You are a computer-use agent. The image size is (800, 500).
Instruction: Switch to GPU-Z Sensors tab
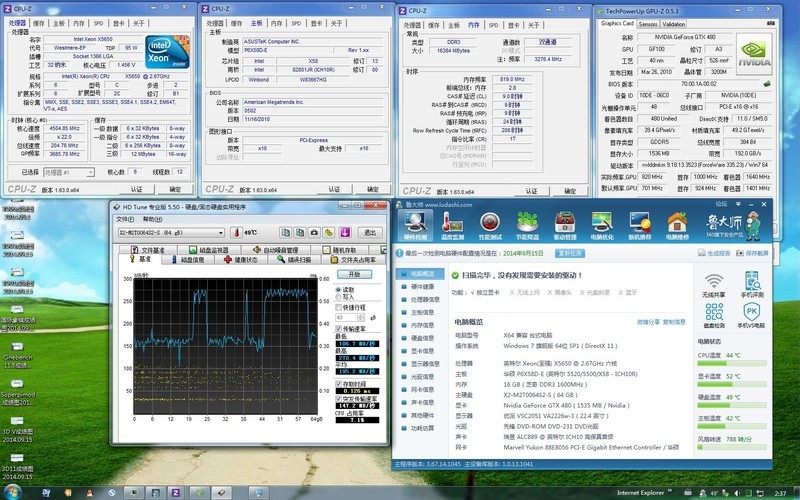pyautogui.click(x=648, y=24)
